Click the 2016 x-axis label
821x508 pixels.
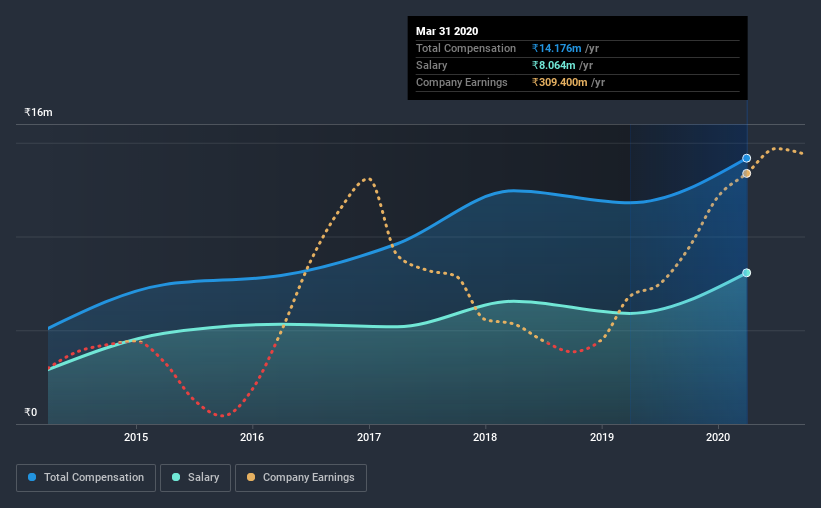252,437
